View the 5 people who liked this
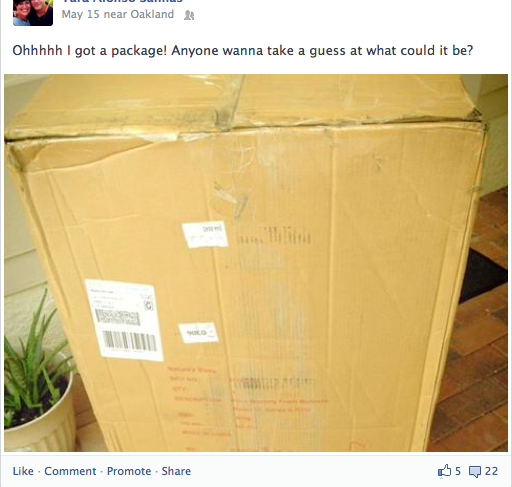This screenshot has height=487, width=512. point(458,471)
